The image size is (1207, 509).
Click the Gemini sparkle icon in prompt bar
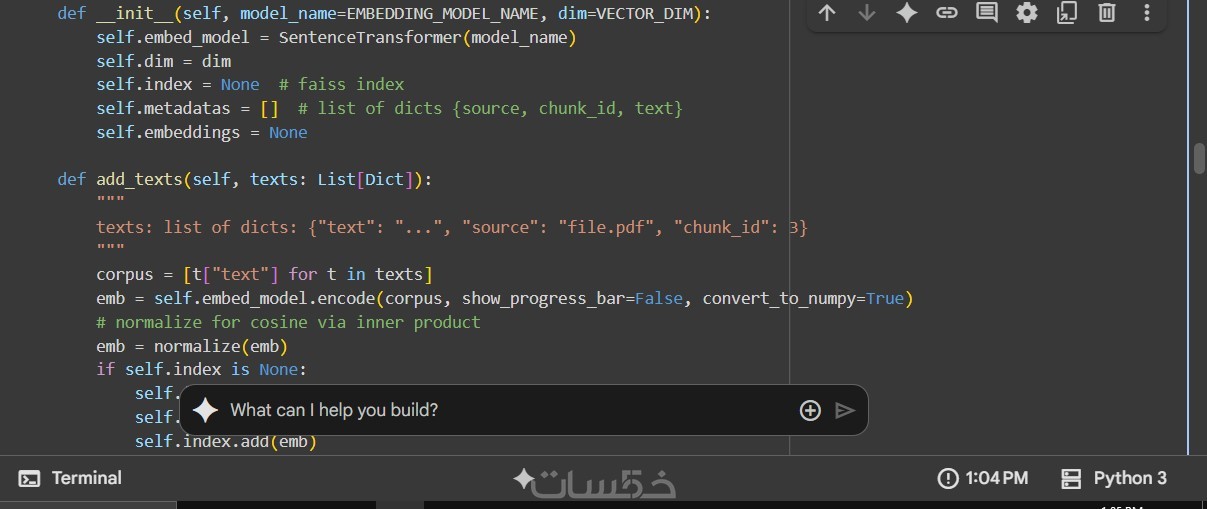205,410
